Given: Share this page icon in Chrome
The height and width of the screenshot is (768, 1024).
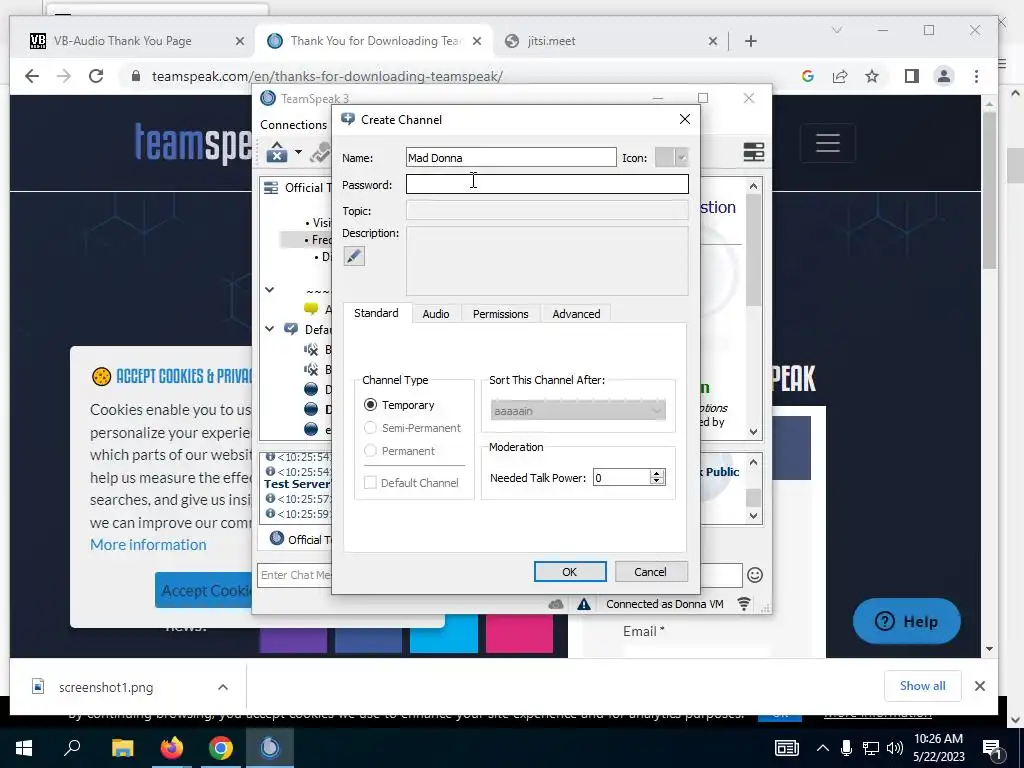Looking at the screenshot, I should click(x=840, y=76).
